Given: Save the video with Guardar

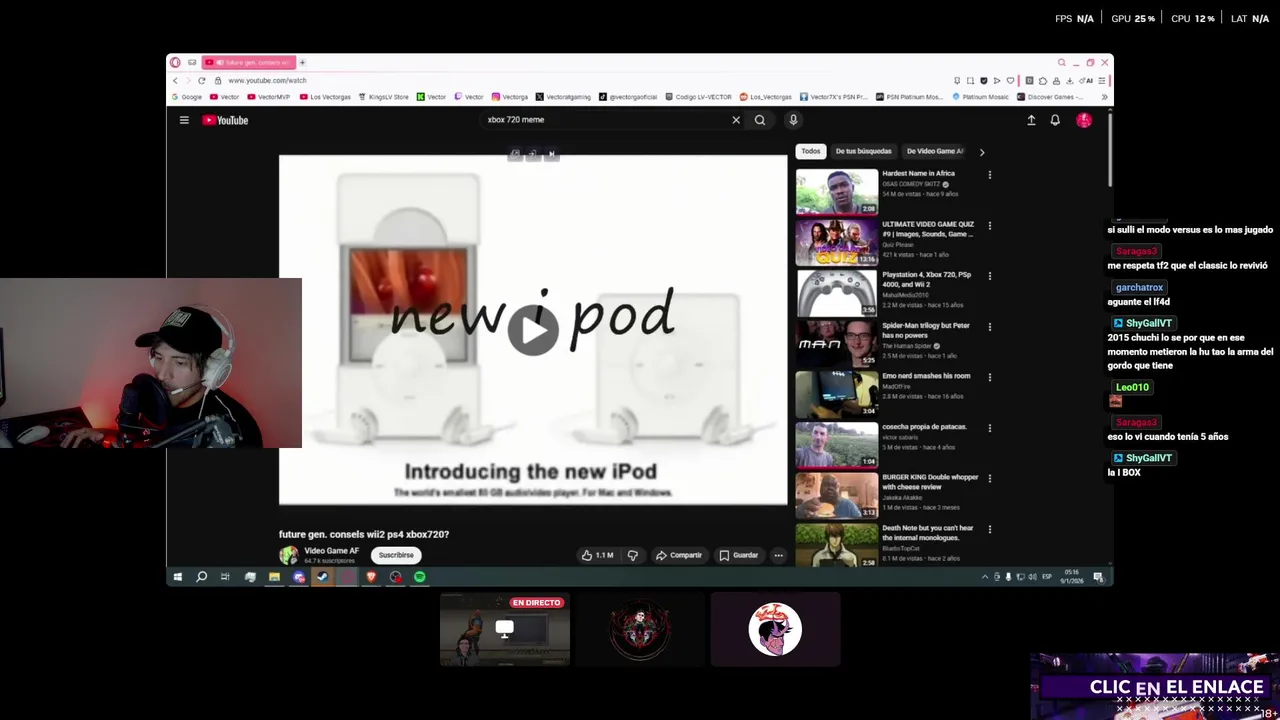Looking at the screenshot, I should 739,555.
